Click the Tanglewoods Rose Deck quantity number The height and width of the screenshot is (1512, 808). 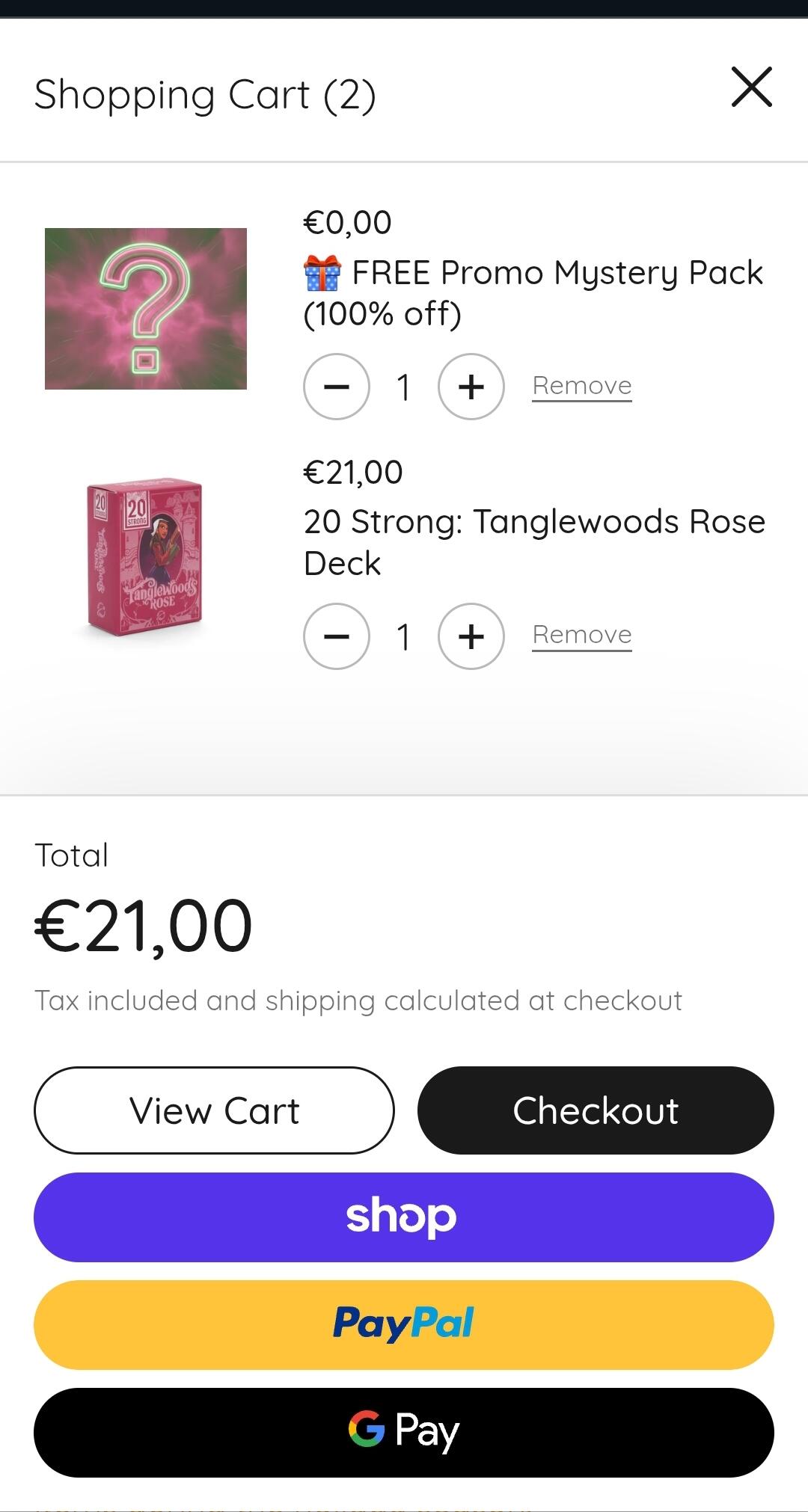point(404,637)
